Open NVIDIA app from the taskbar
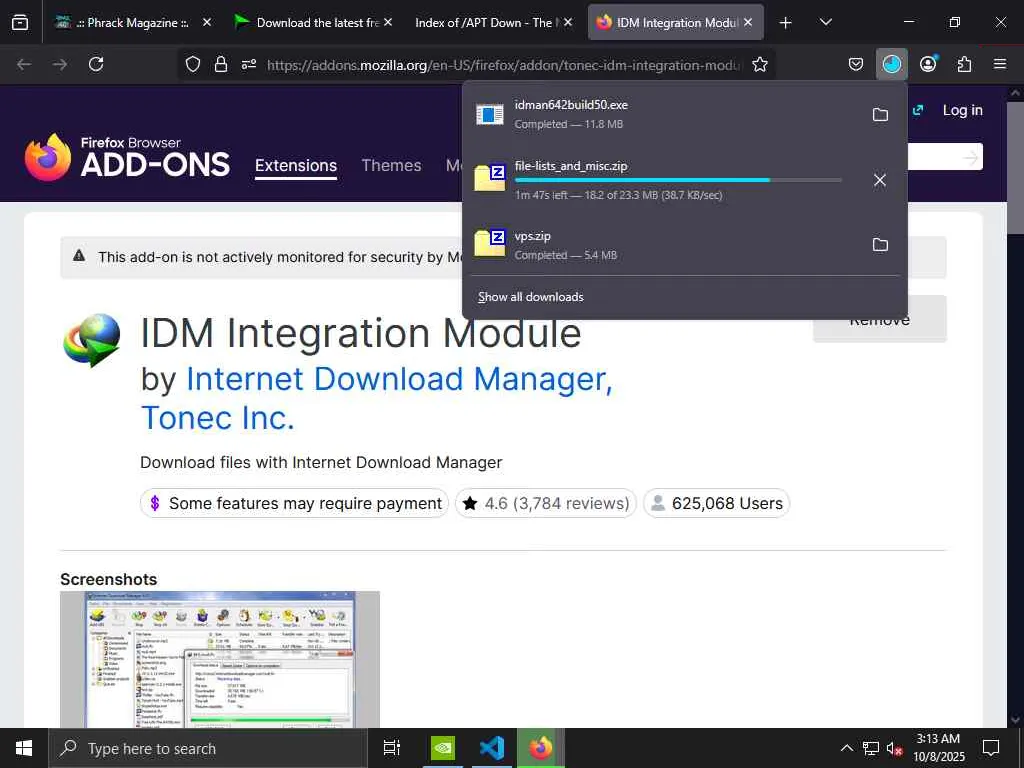 coord(443,748)
